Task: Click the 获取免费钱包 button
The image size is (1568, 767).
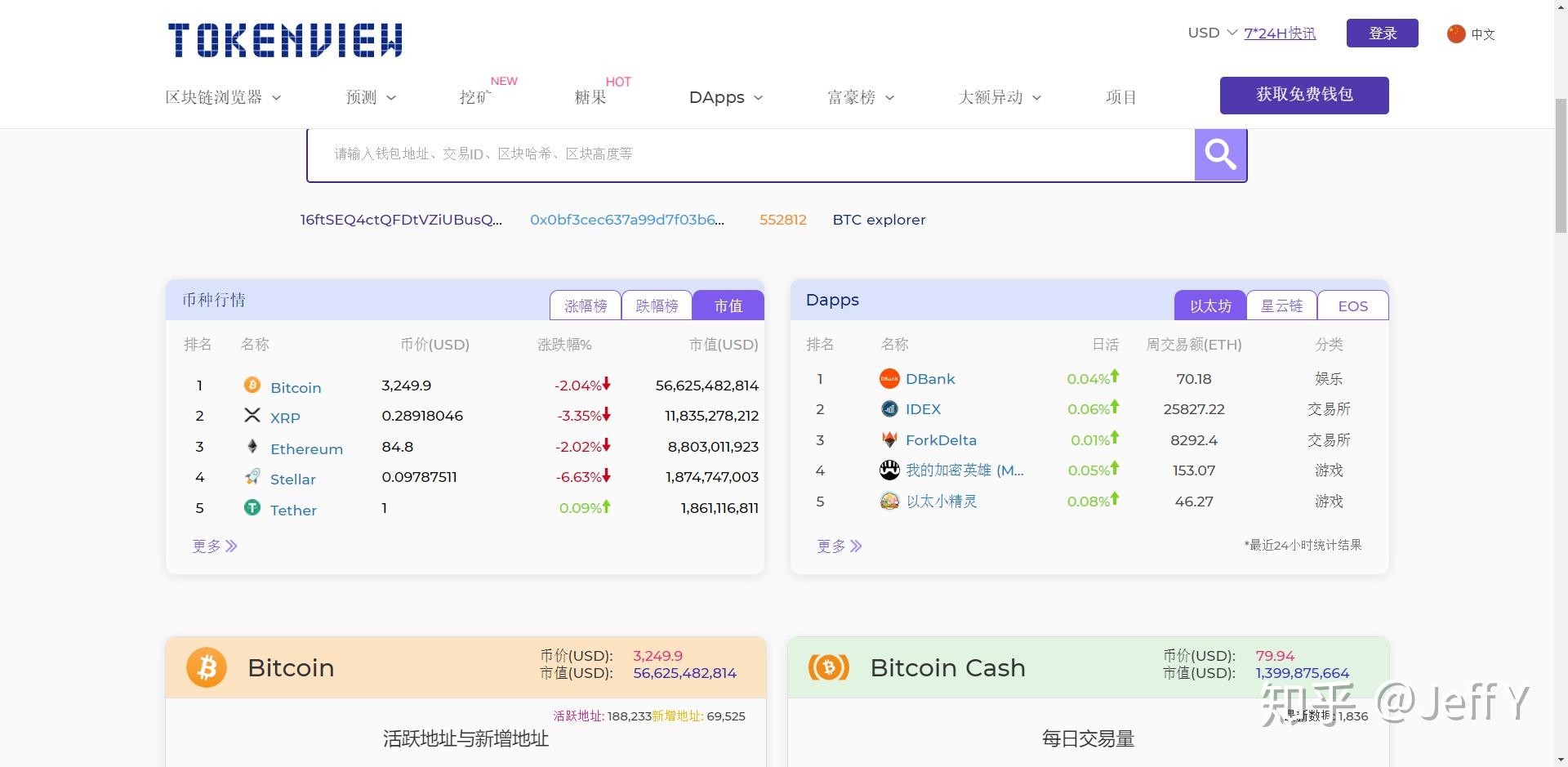Action: click(1304, 95)
